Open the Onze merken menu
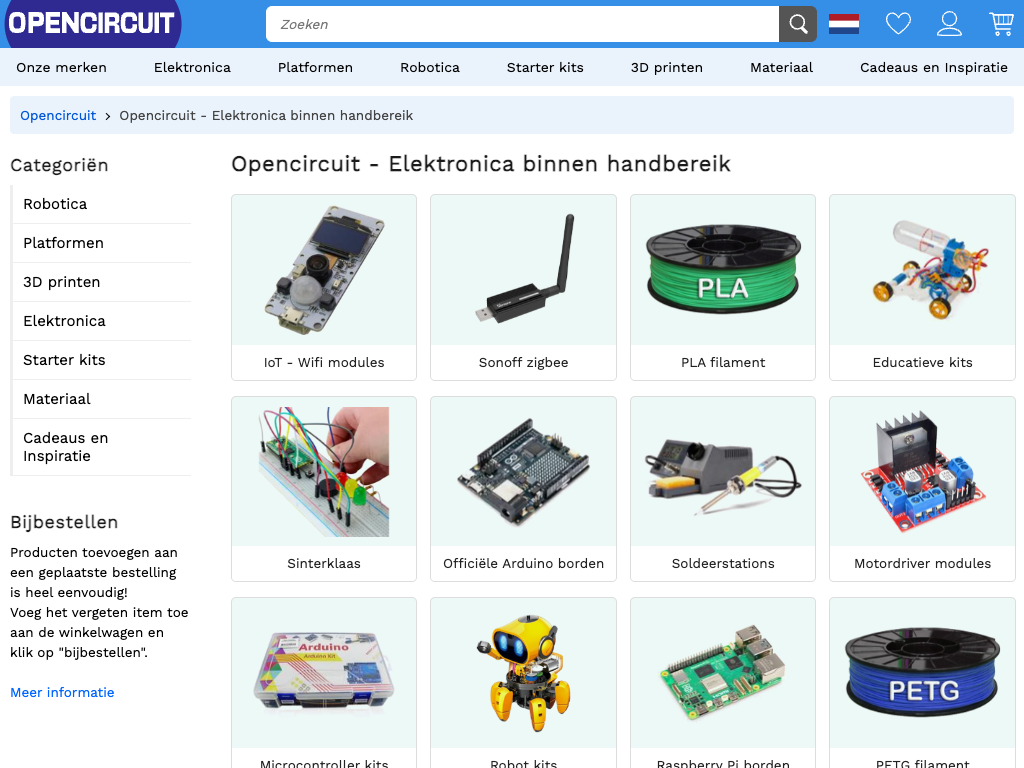Screen dimensions: 1024x768 tap(61, 67)
